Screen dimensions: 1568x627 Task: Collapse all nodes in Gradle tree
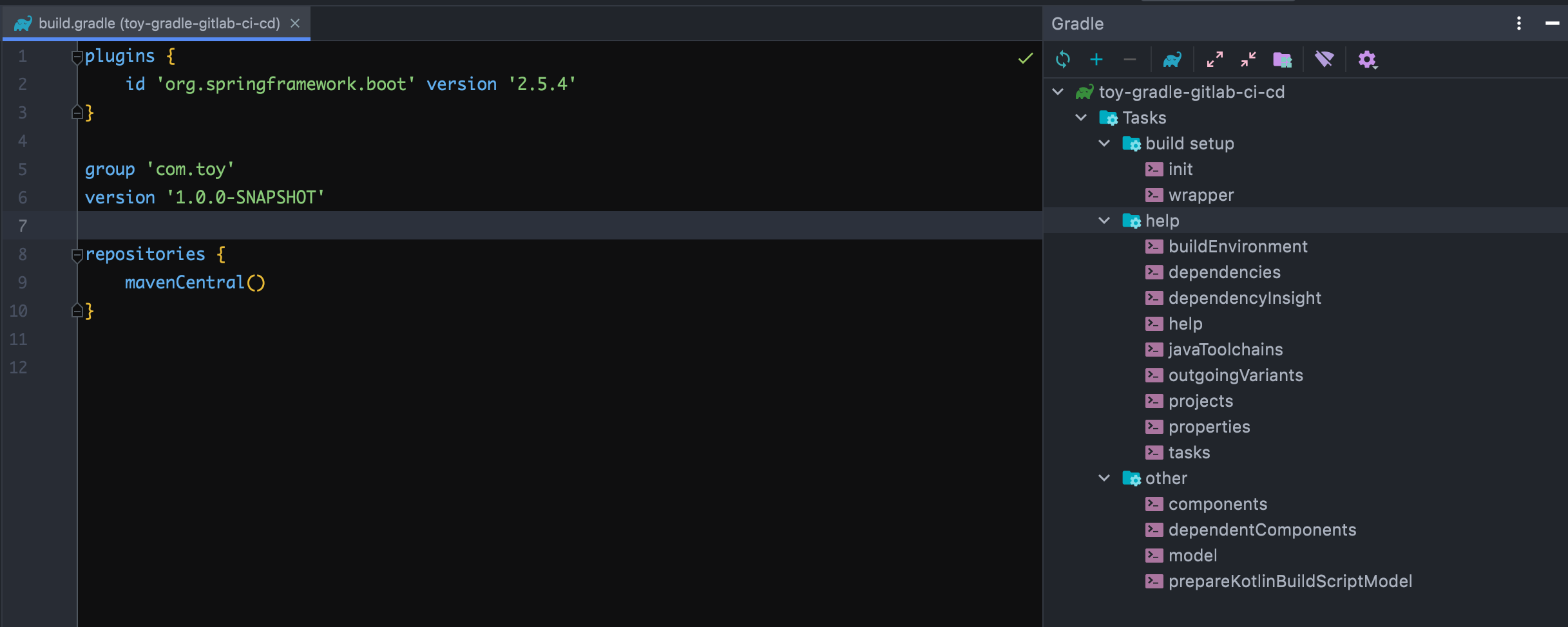tap(1248, 60)
